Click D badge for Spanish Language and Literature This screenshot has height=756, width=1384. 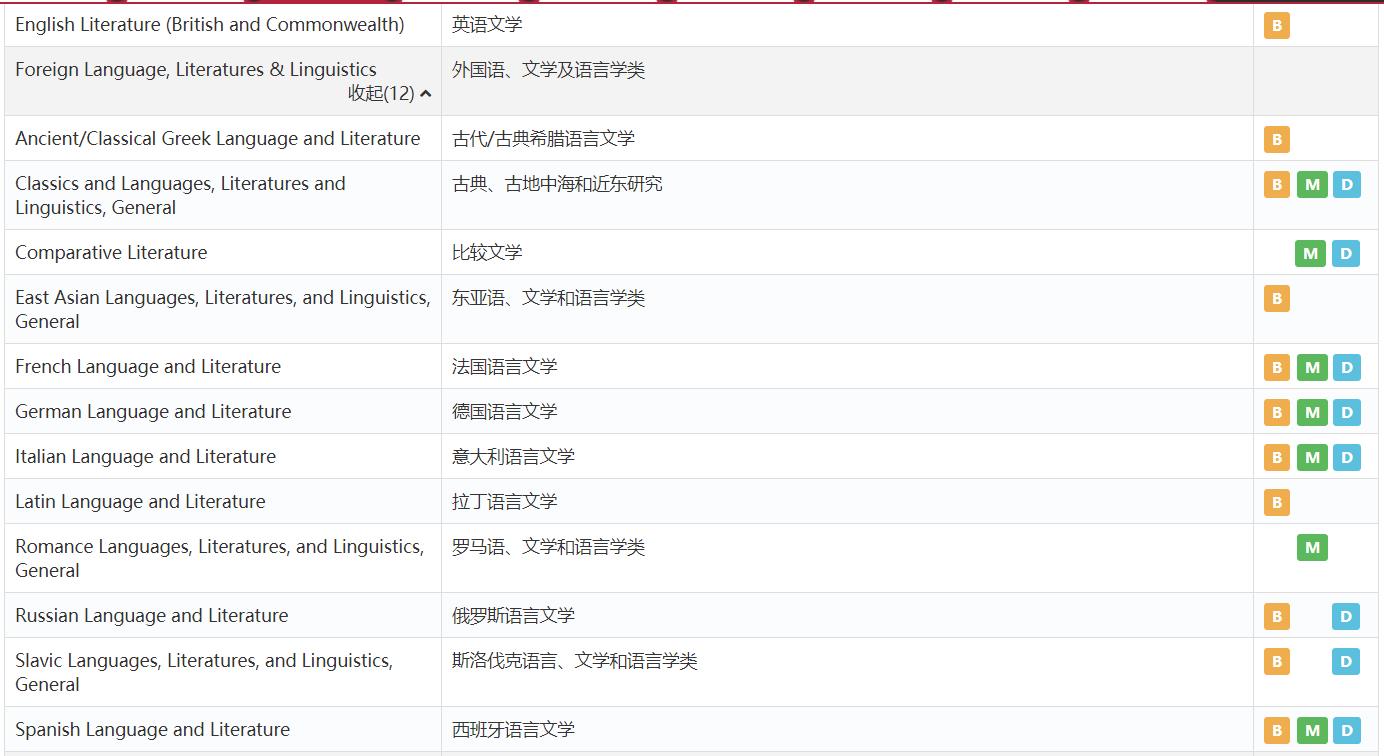coord(1346,730)
